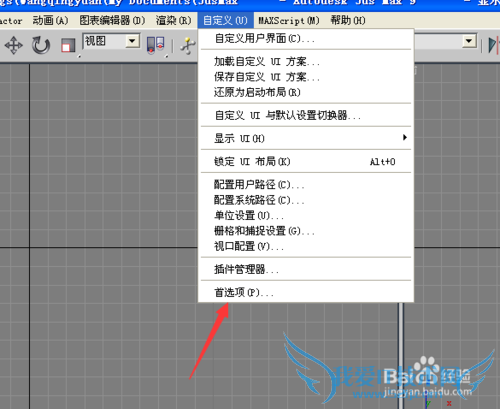
Task: Click the pivot point center icon
Action: tap(155, 45)
